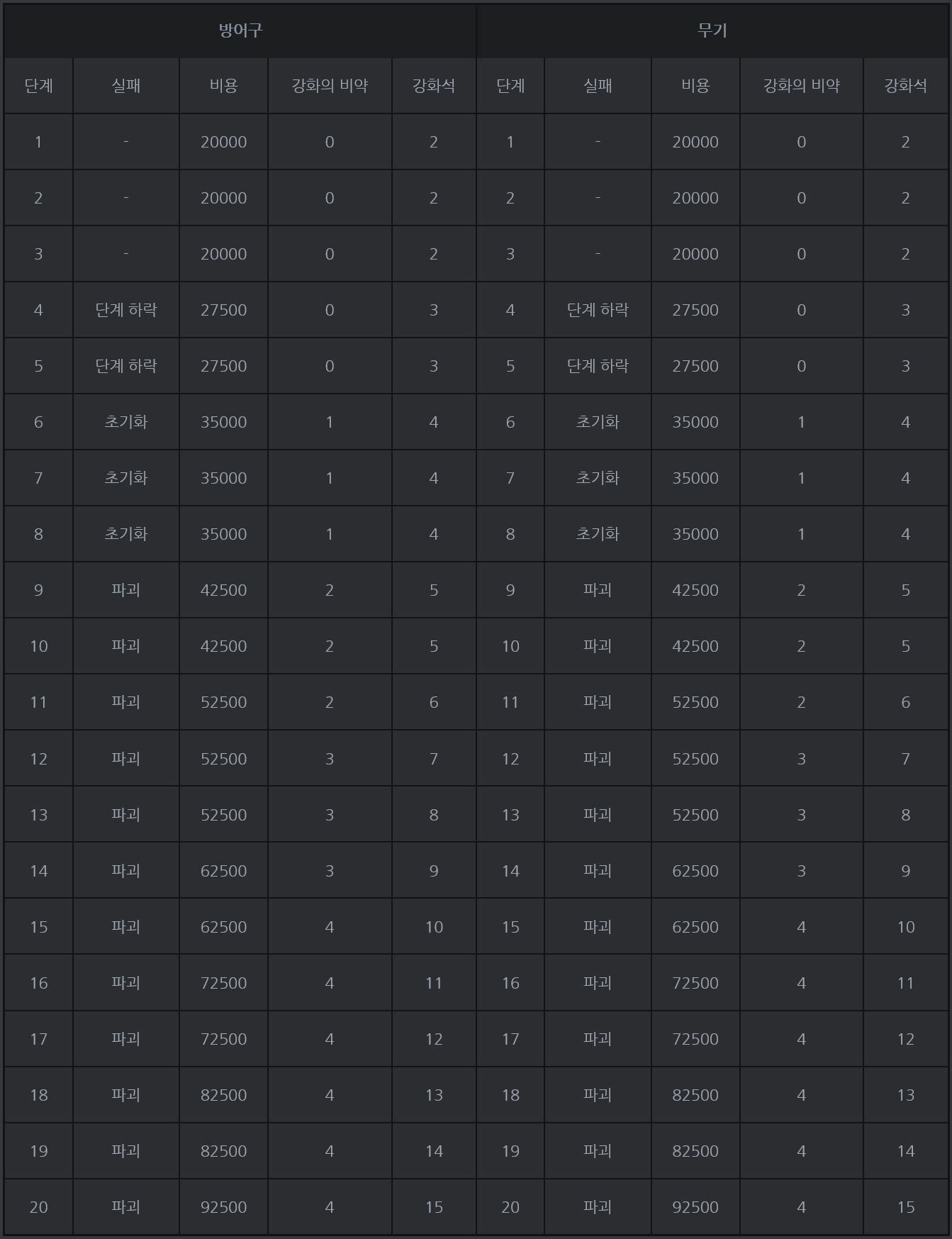Select the 강화의 비약 value for 무기 stage 11
This screenshot has height=1239, width=952.
801,702
